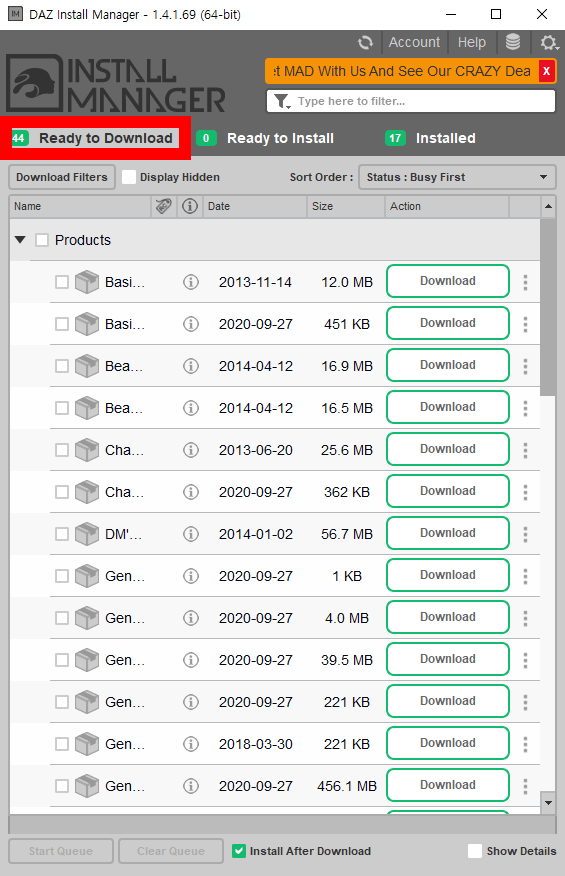This screenshot has height=876, width=565.
Task: Open settings gear icon
Action: coord(548,42)
